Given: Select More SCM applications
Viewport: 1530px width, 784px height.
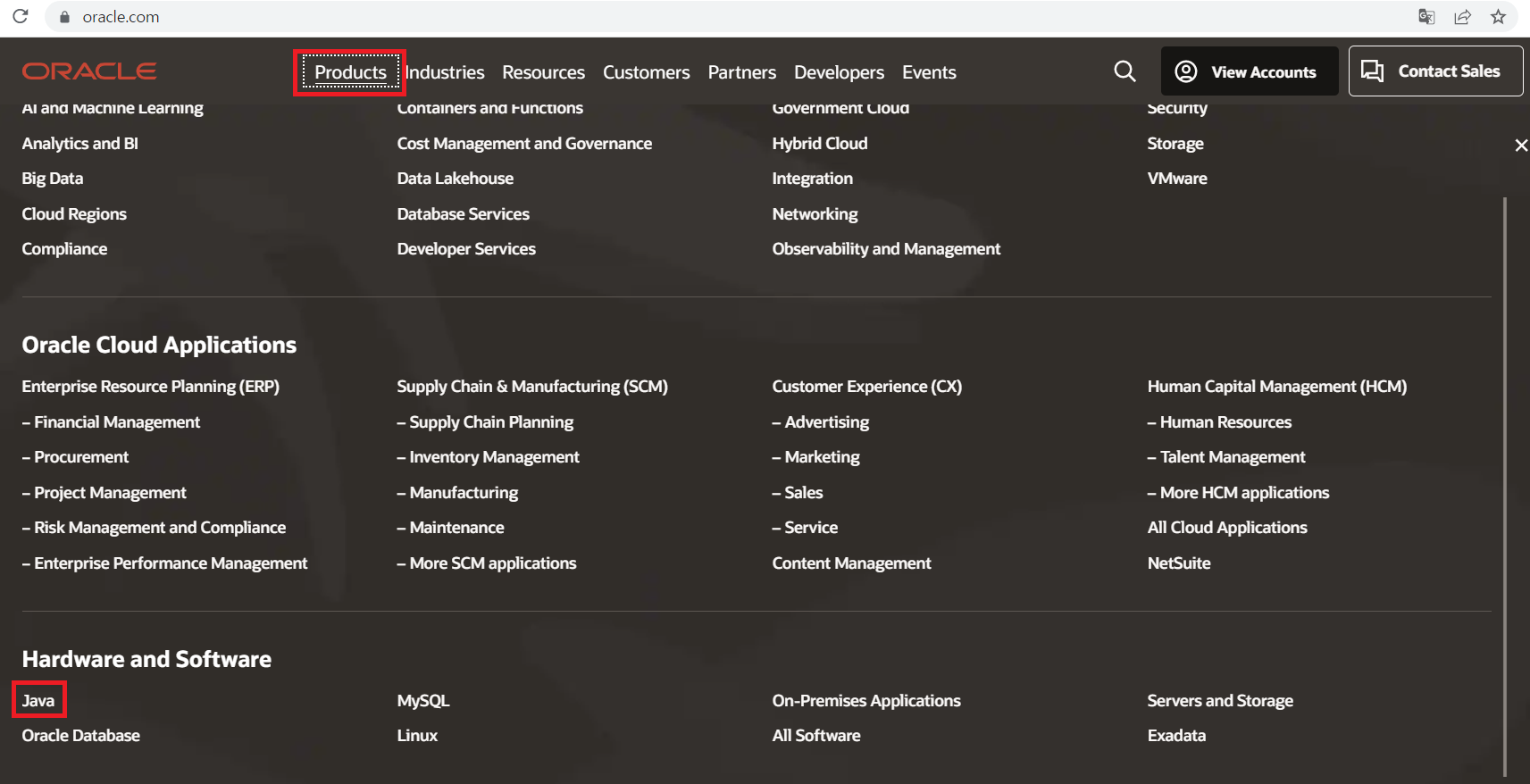Looking at the screenshot, I should 487,563.
